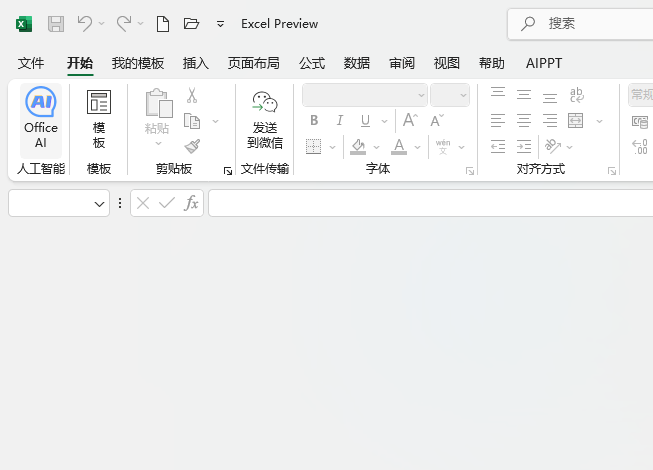Image resolution: width=653 pixels, height=470 pixels.
Task: Toggle Italic formatting
Action: (340, 121)
